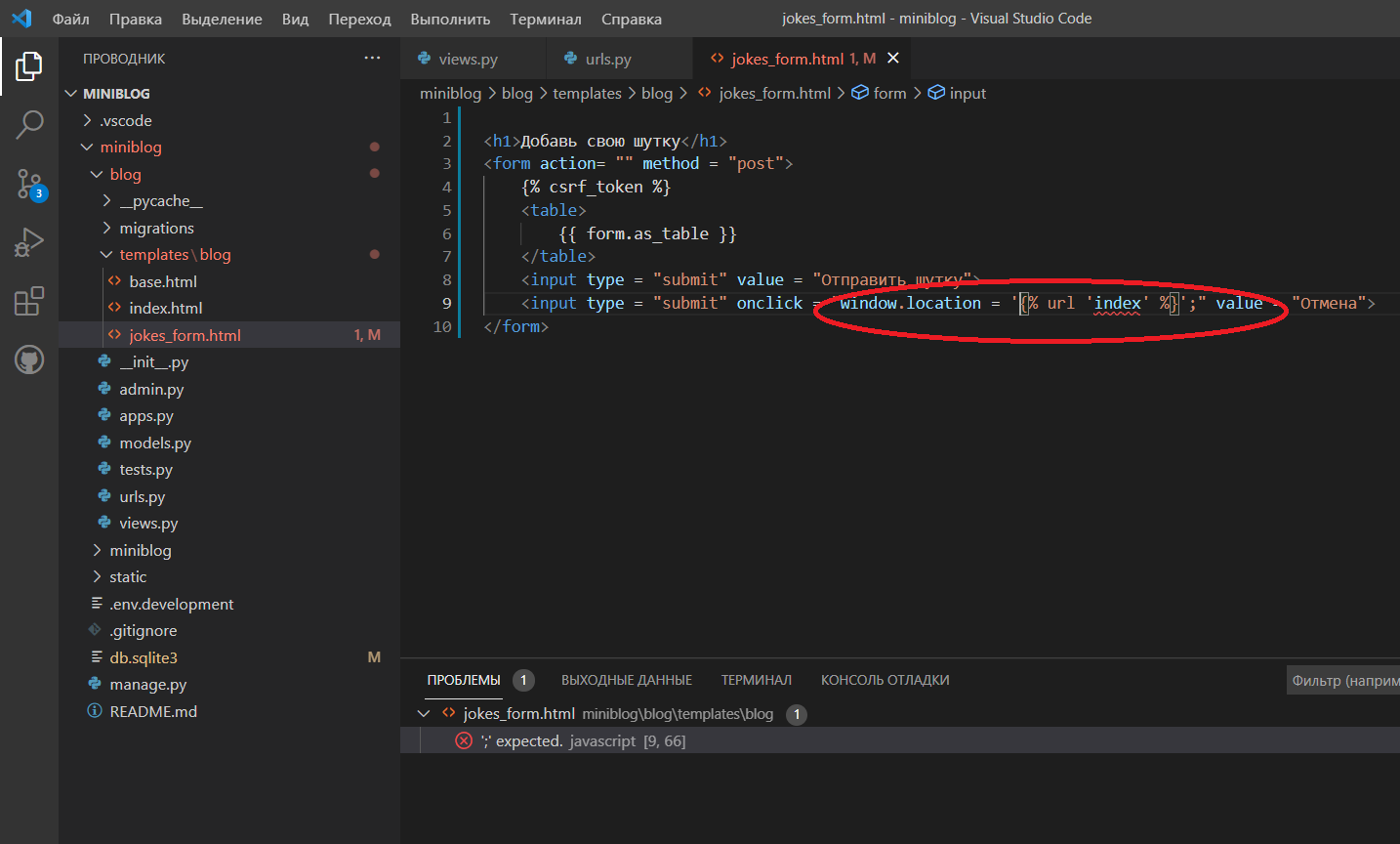Image resolution: width=1400 pixels, height=844 pixels.
Task: Collapse jokes_form.html problems group
Action: (x=424, y=714)
